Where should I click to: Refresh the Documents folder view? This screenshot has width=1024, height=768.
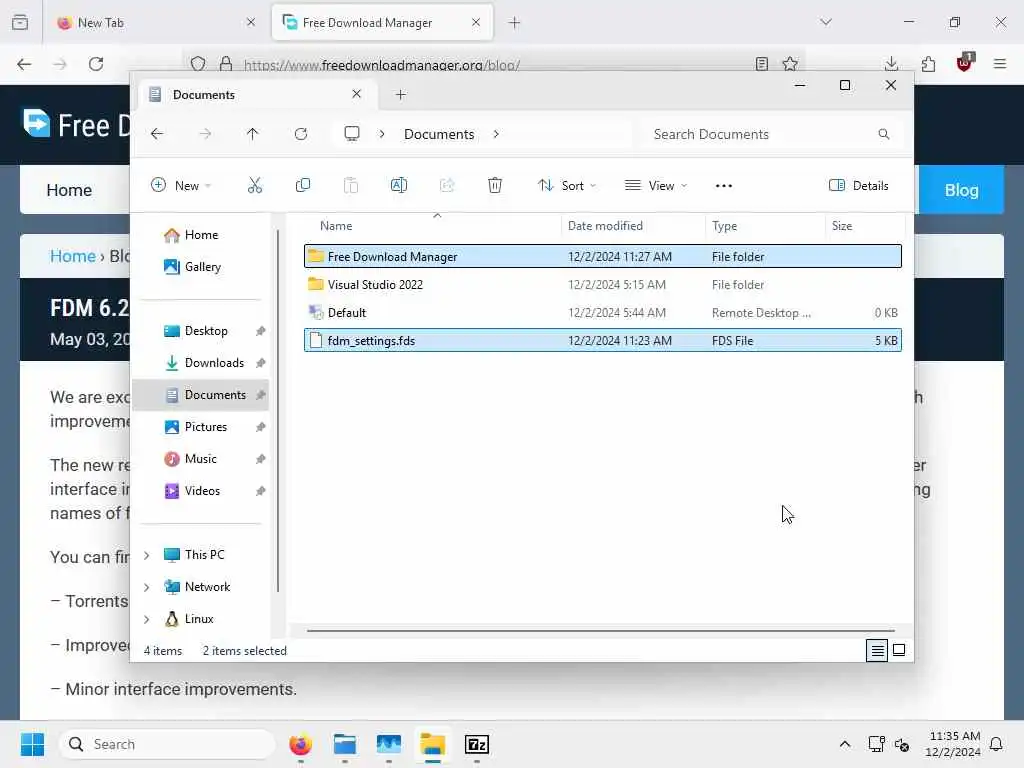301,134
